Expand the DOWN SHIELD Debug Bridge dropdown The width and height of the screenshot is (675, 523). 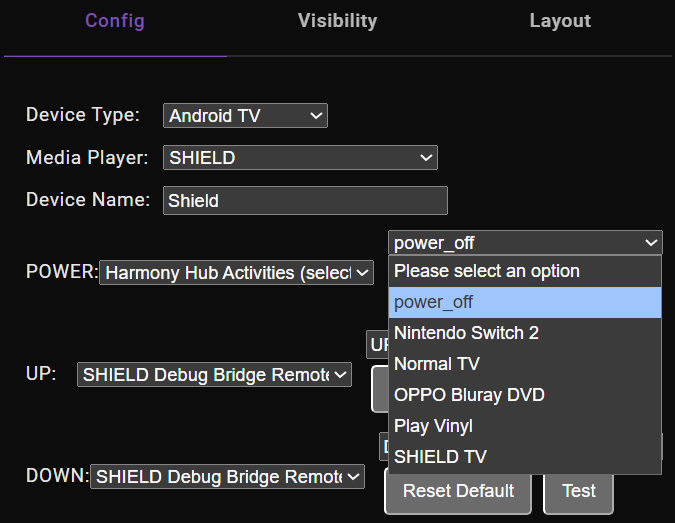227,477
